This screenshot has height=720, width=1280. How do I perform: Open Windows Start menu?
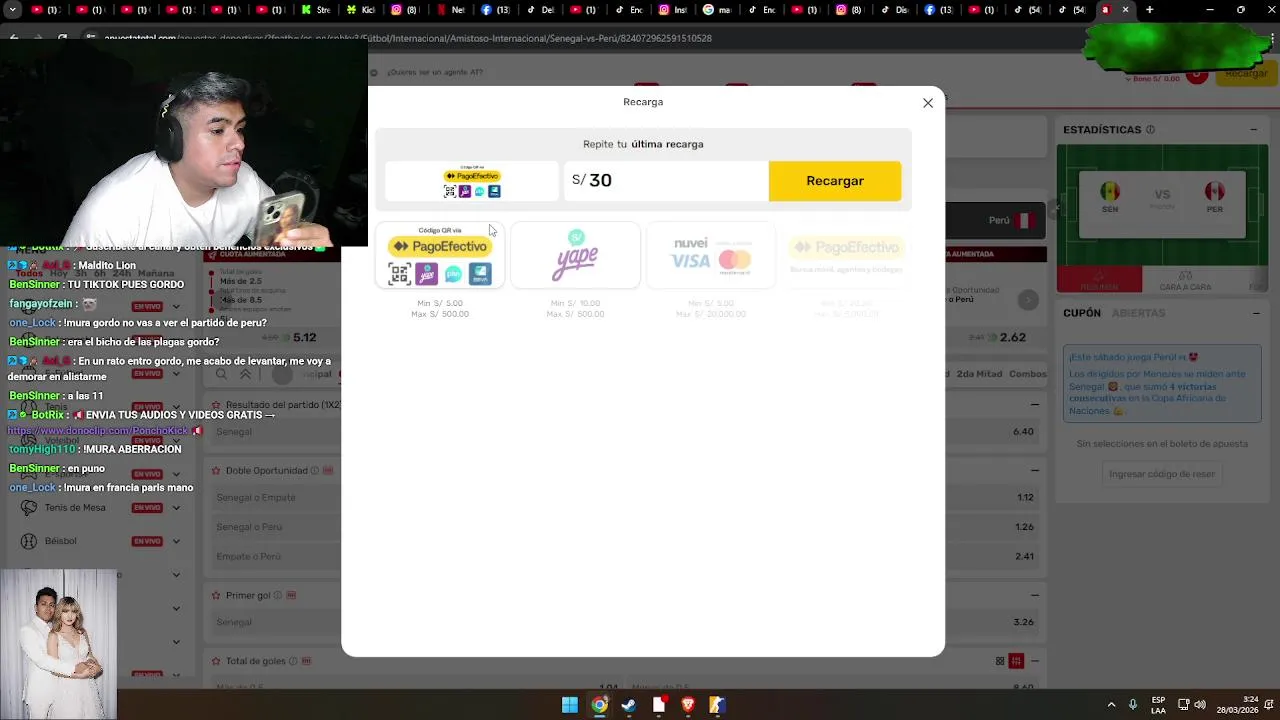pos(569,705)
